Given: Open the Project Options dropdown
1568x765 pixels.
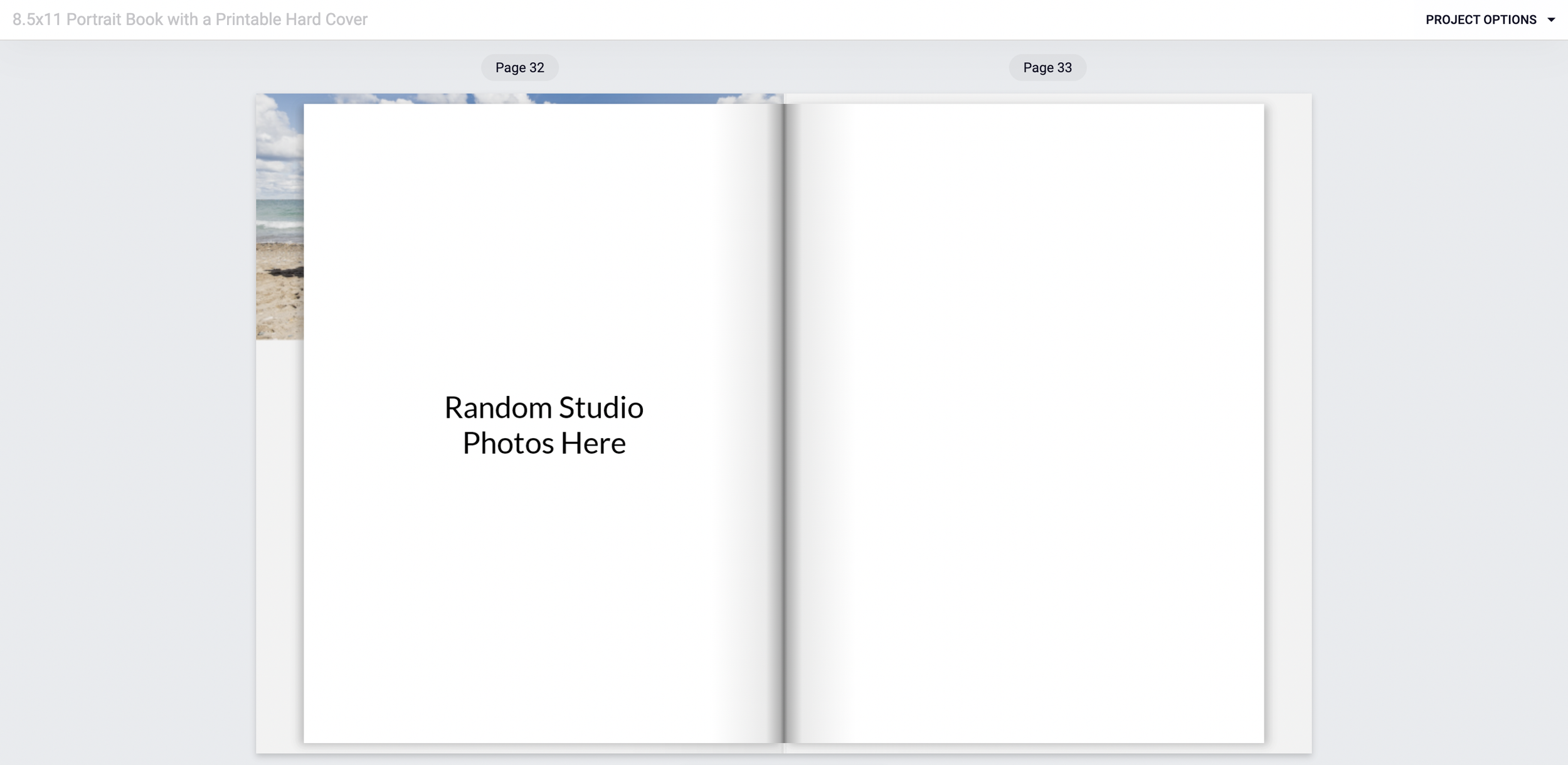Looking at the screenshot, I should pos(1489,19).
